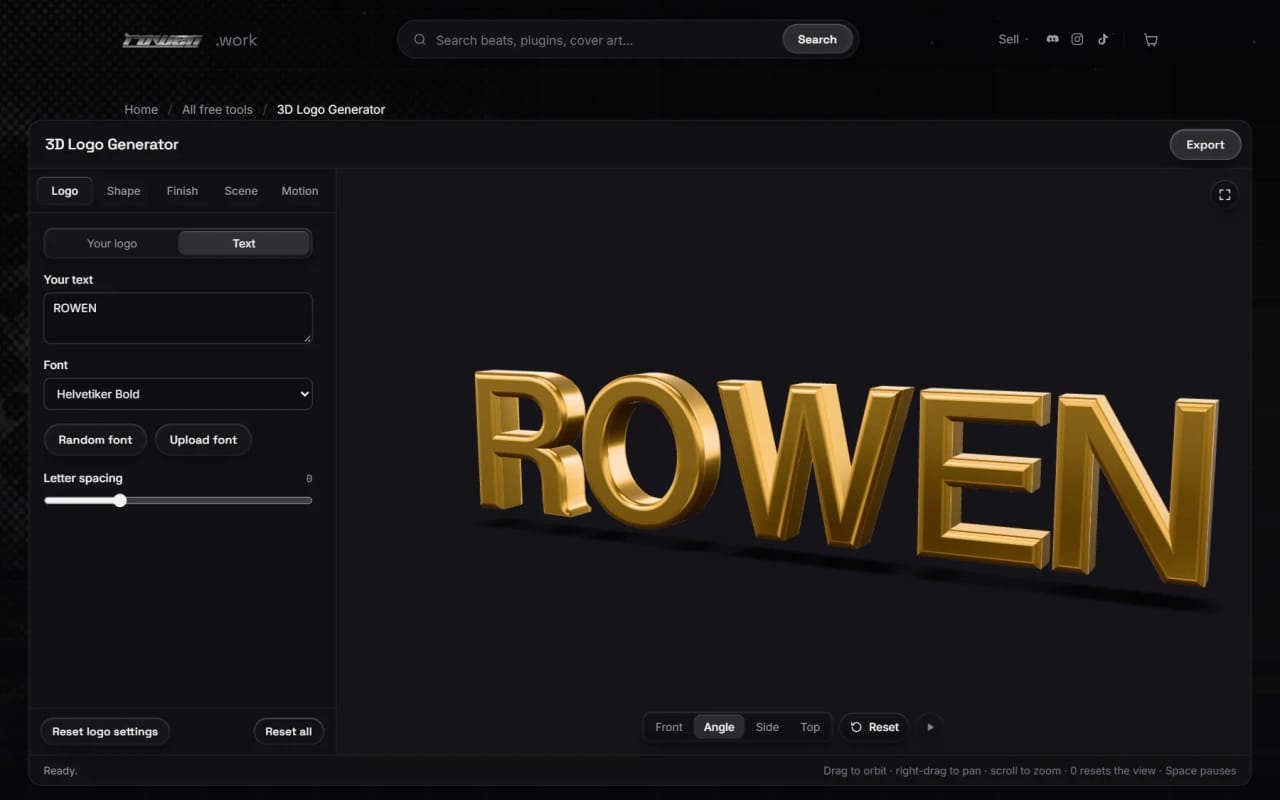
Task: Click the Export button
Action: 1205,144
